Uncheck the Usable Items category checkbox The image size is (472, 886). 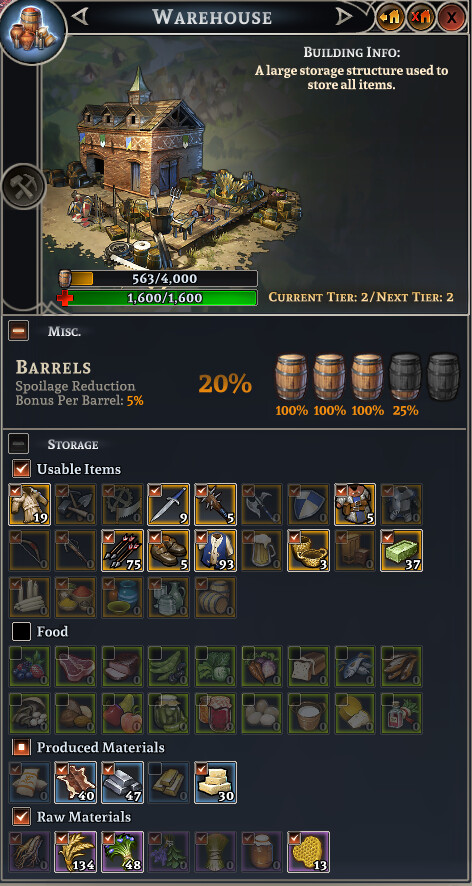pyautogui.click(x=21, y=469)
